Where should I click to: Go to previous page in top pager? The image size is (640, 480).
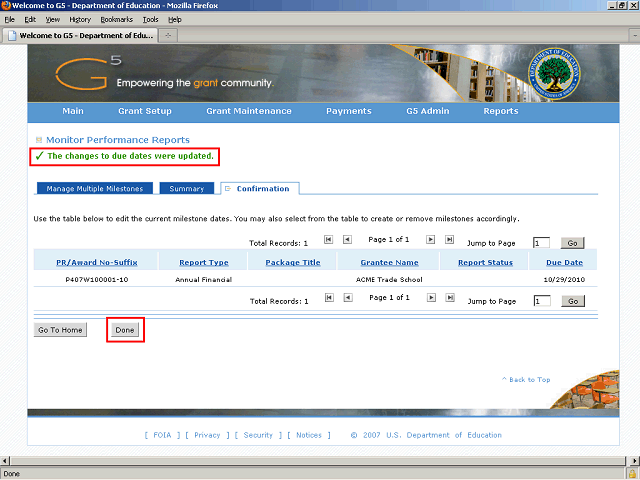(347, 240)
